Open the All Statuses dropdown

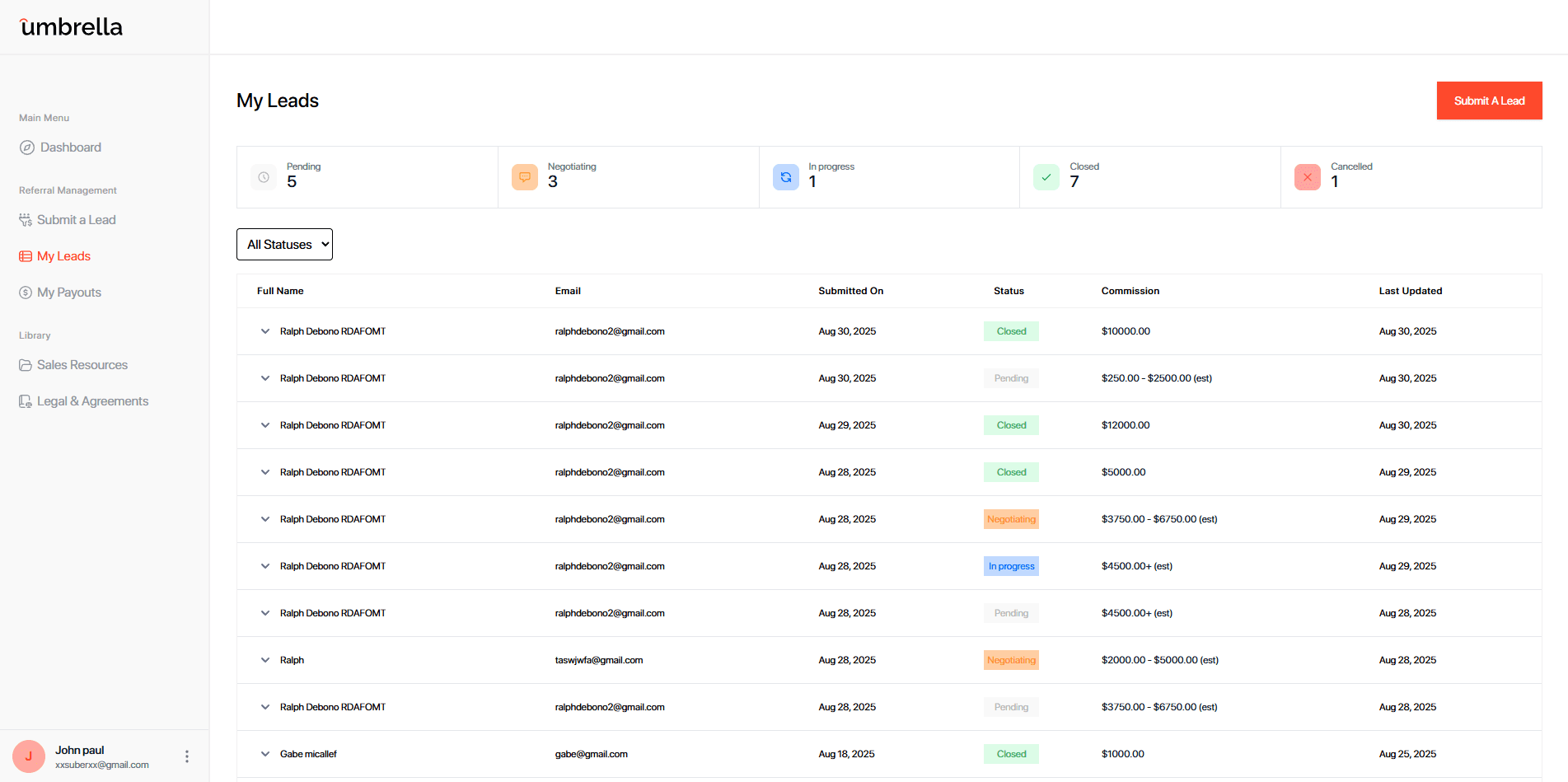284,244
